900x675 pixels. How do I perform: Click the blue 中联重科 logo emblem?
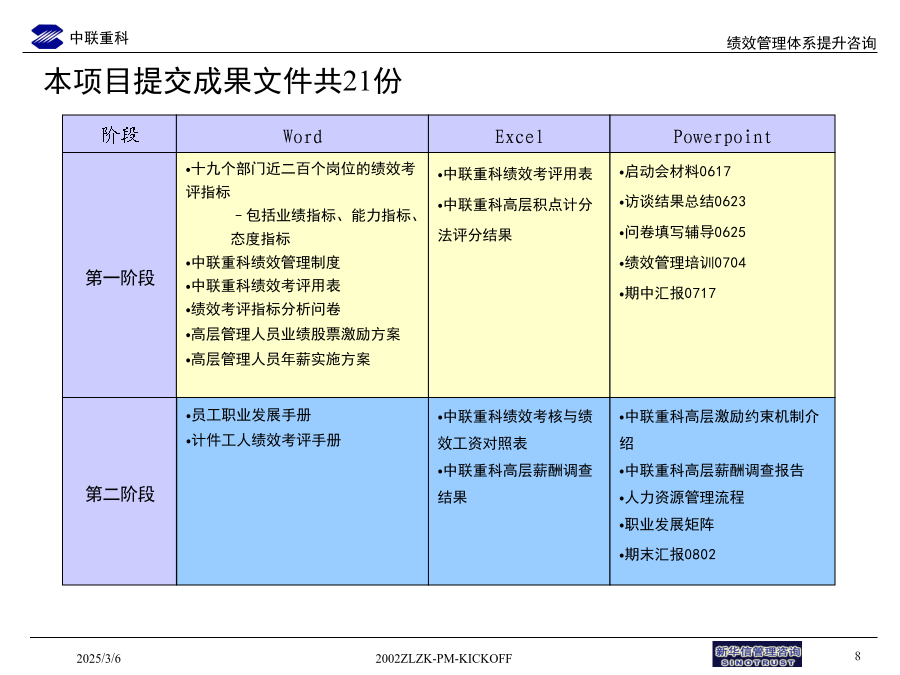tap(47, 37)
